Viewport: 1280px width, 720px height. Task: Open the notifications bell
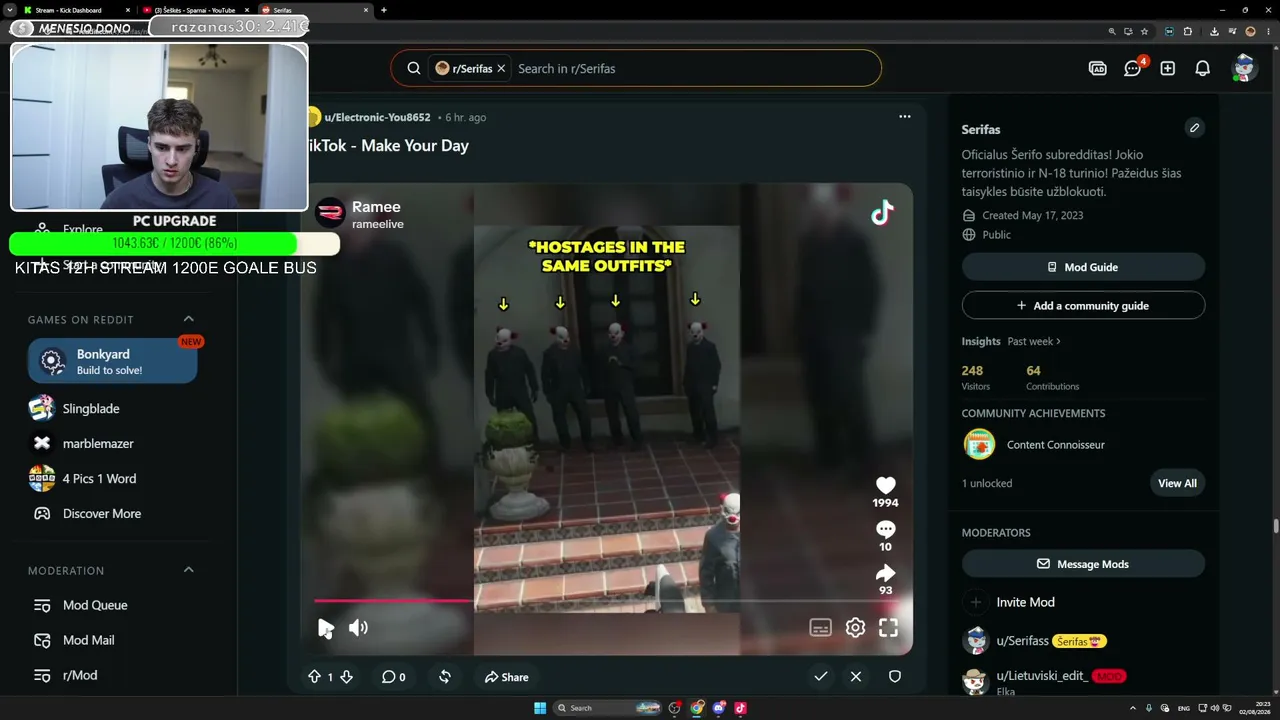[x=1203, y=68]
